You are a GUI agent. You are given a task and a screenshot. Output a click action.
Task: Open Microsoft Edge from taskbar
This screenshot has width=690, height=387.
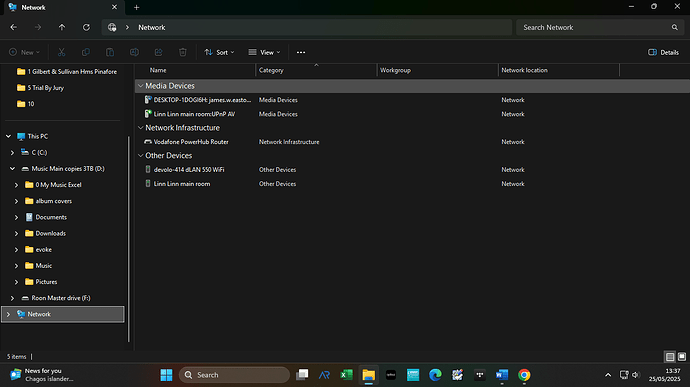pos(435,375)
